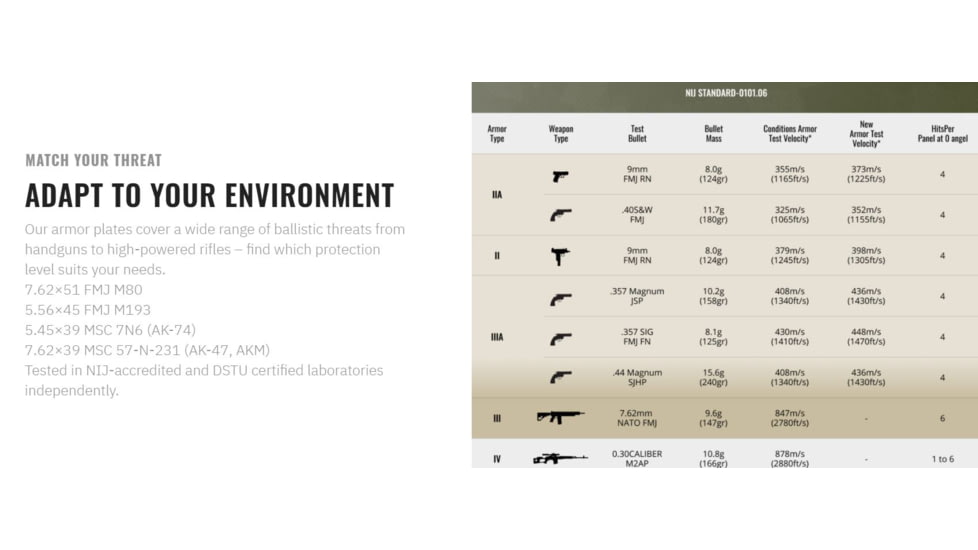Click the Bullet Mass column header
This screenshot has height=550, width=978.
click(x=713, y=133)
